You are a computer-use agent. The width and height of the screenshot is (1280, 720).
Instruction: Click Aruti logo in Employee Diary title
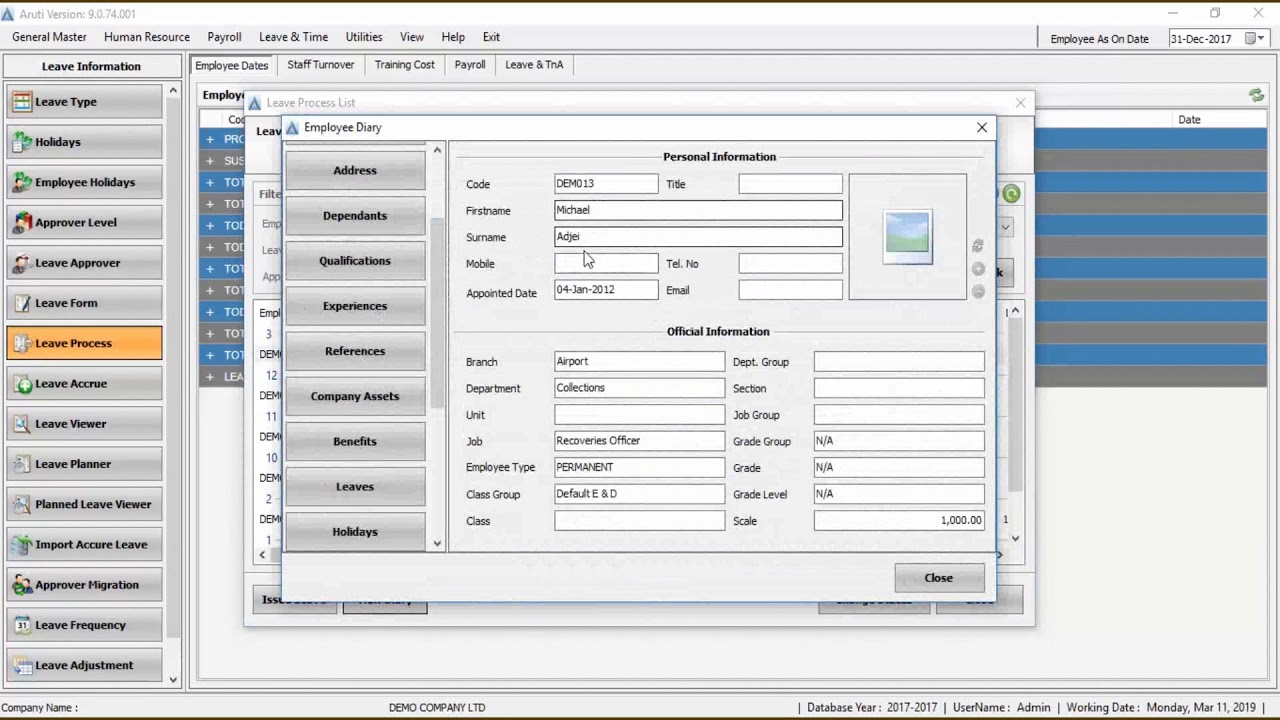click(292, 128)
